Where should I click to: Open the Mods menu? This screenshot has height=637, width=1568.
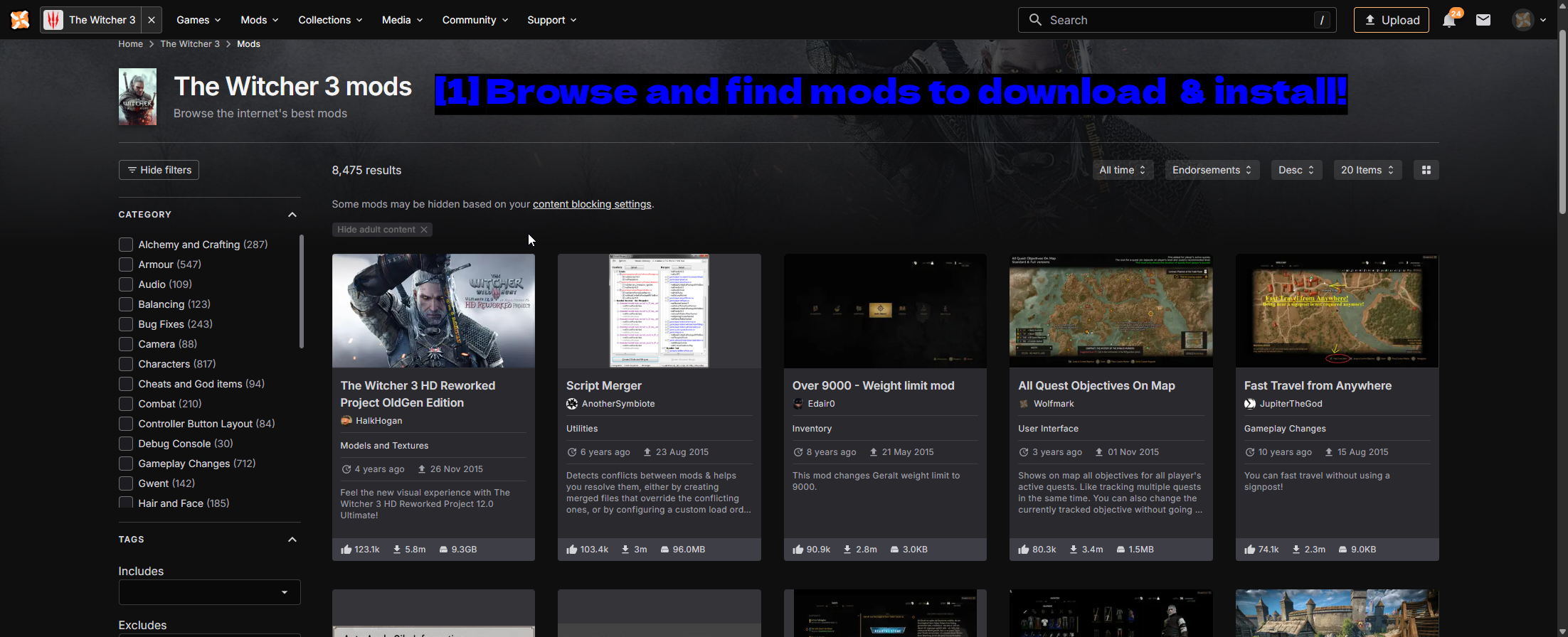pos(259,20)
